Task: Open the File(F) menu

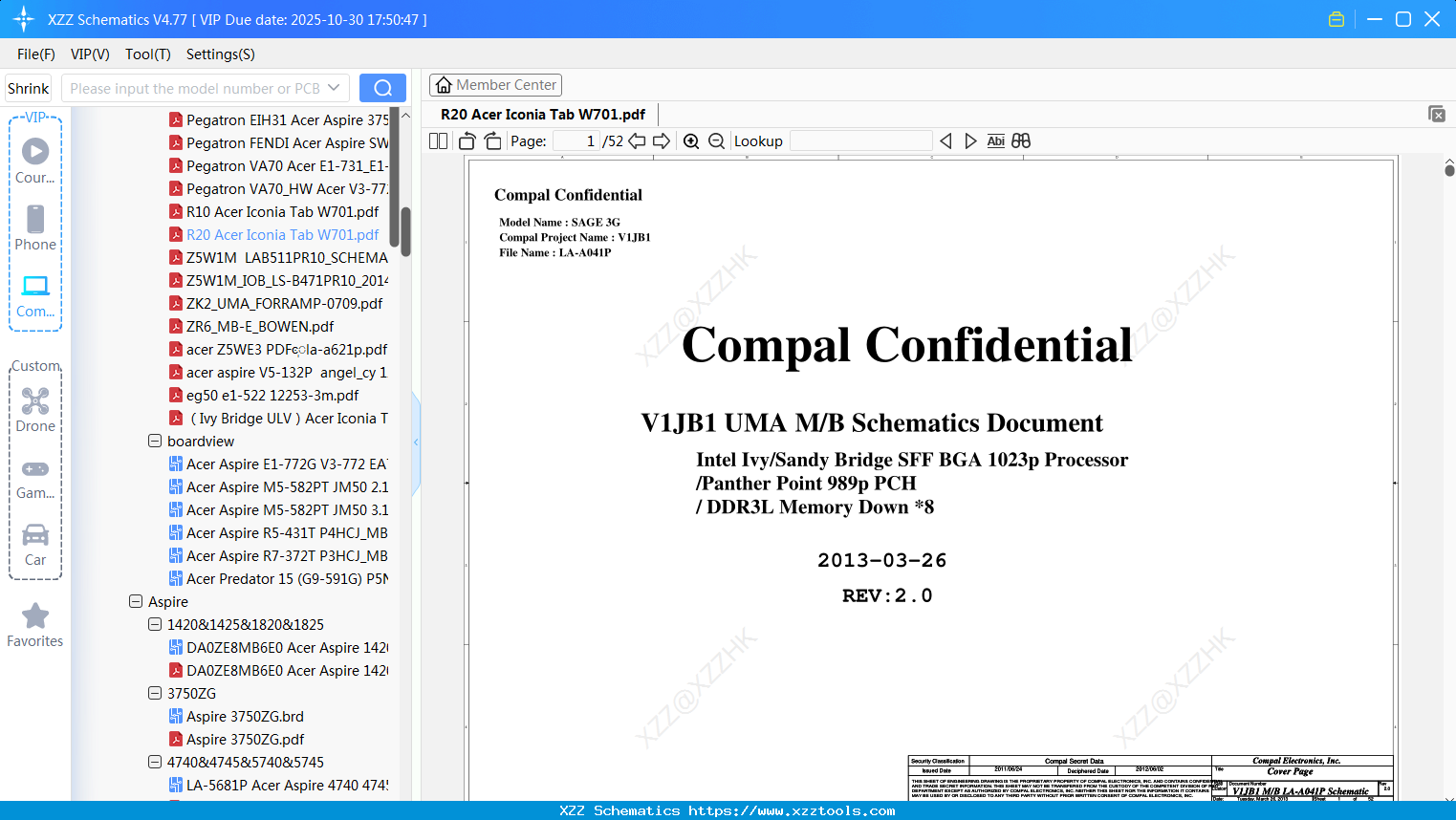Action: click(35, 54)
